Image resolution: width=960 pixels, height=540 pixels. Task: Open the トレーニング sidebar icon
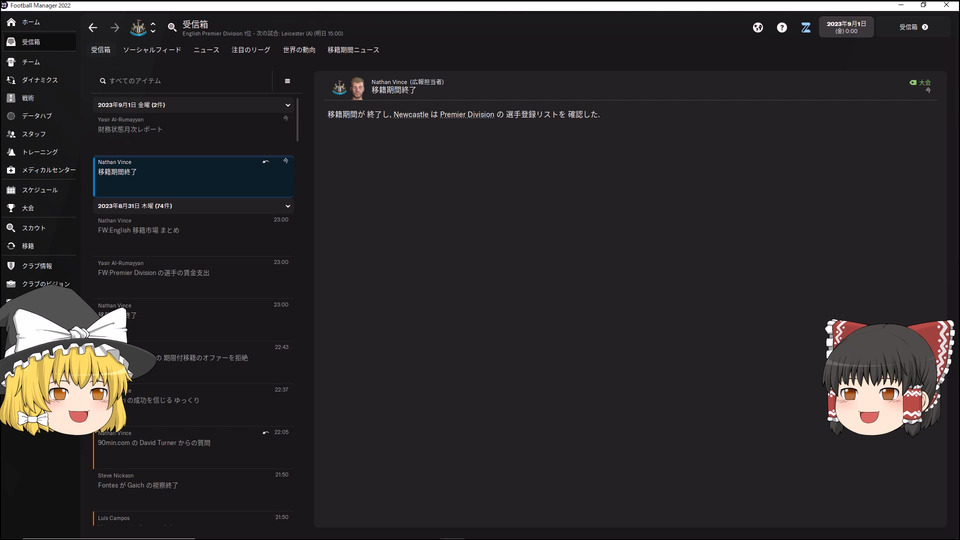(11, 152)
